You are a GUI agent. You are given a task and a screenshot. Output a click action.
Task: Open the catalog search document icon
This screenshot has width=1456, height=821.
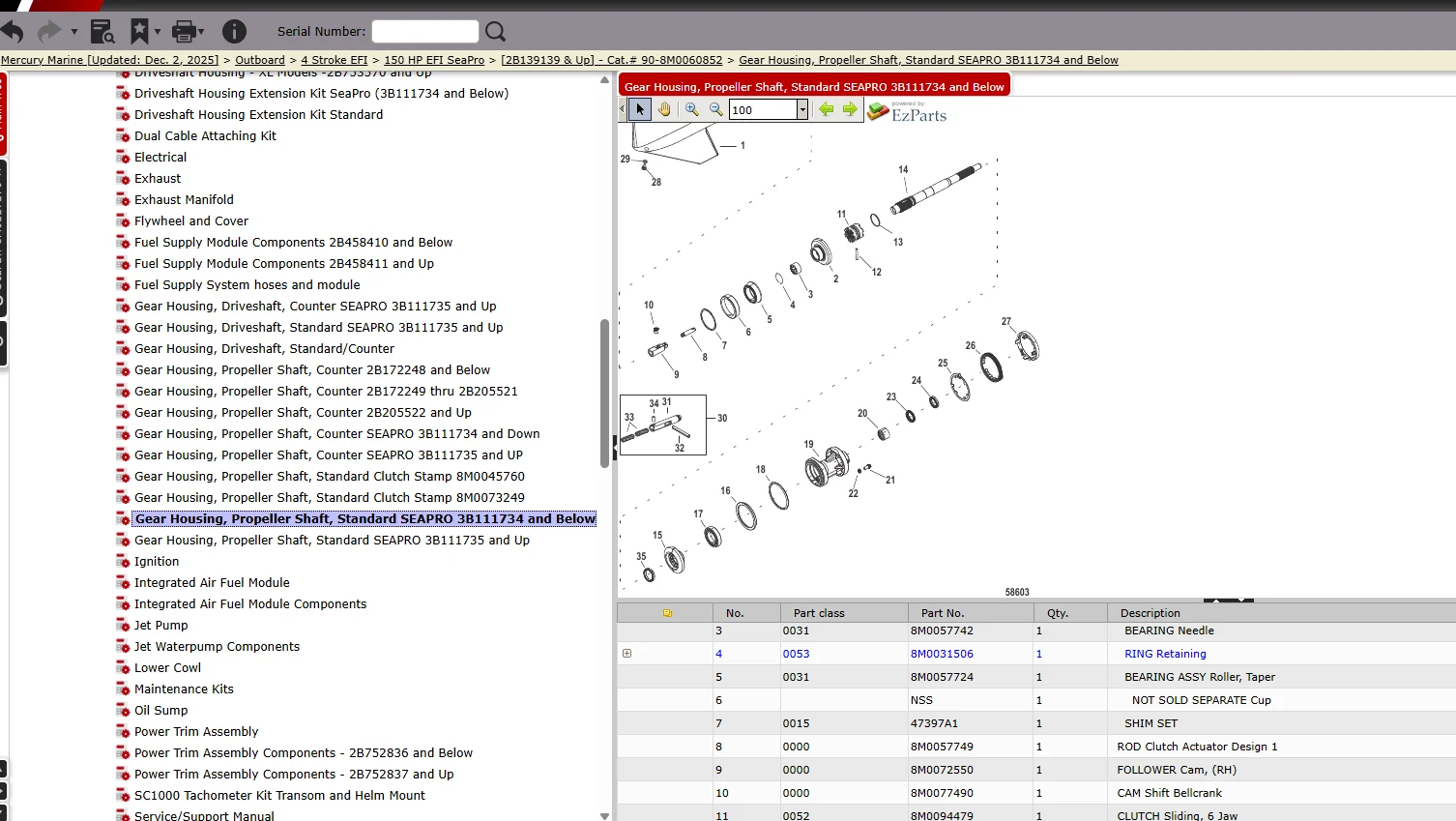(102, 32)
